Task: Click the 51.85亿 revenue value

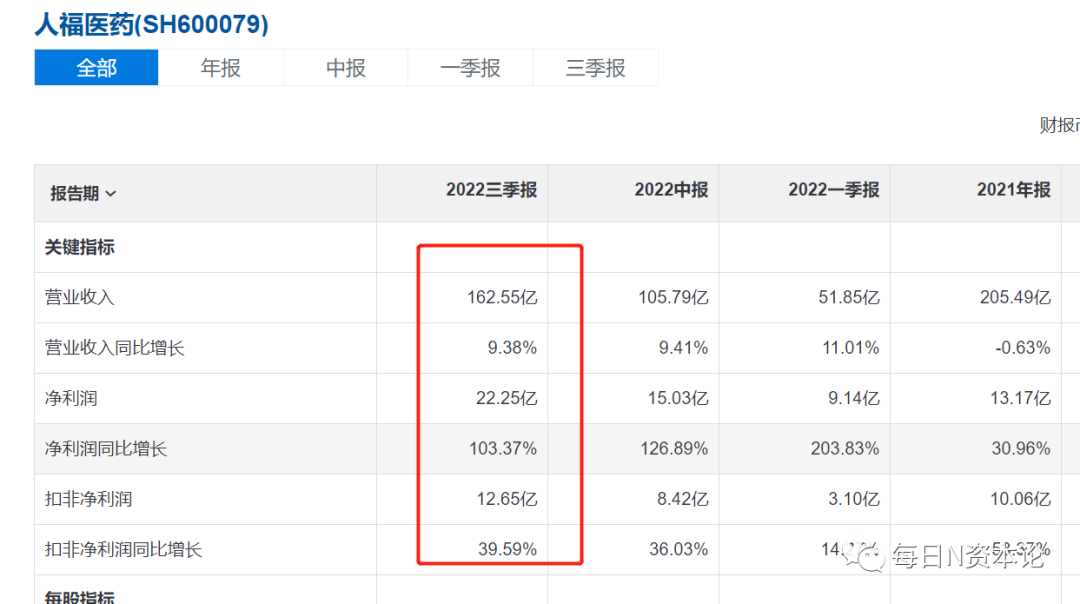Action: (849, 298)
